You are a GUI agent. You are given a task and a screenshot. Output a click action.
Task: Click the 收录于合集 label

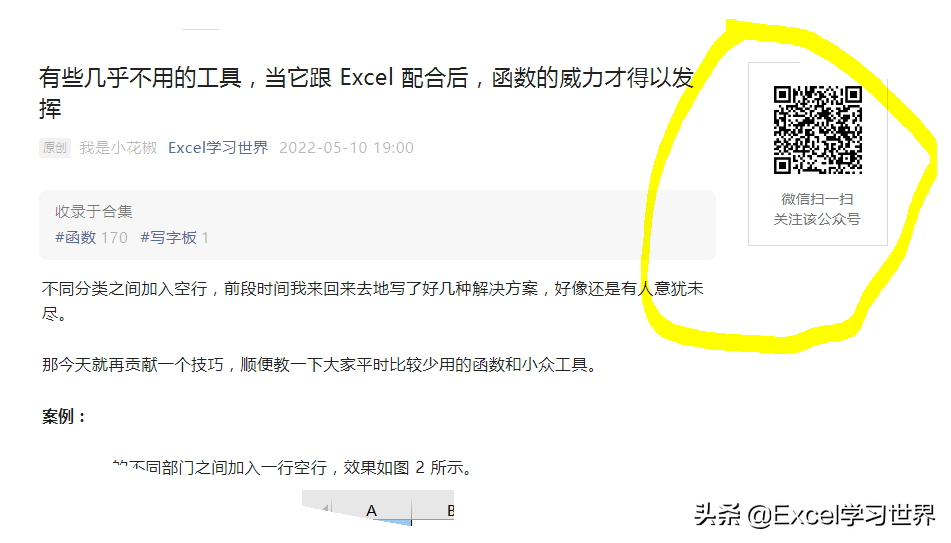[x=93, y=211]
